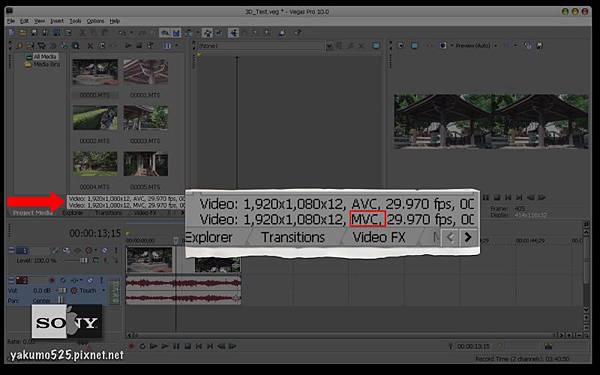Open the Tools menu
The image size is (600, 375).
[75, 21]
